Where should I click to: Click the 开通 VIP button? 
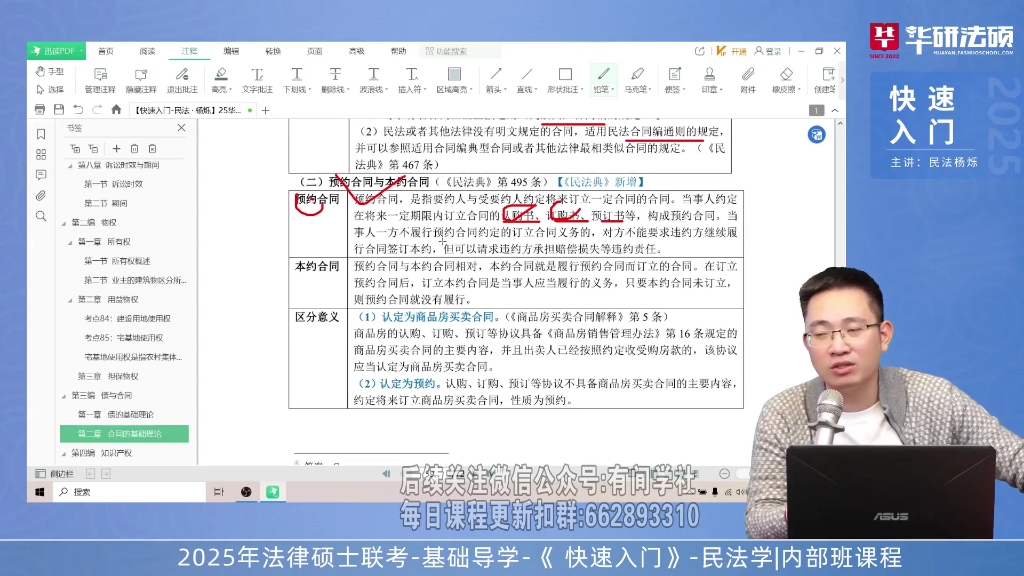click(x=731, y=51)
